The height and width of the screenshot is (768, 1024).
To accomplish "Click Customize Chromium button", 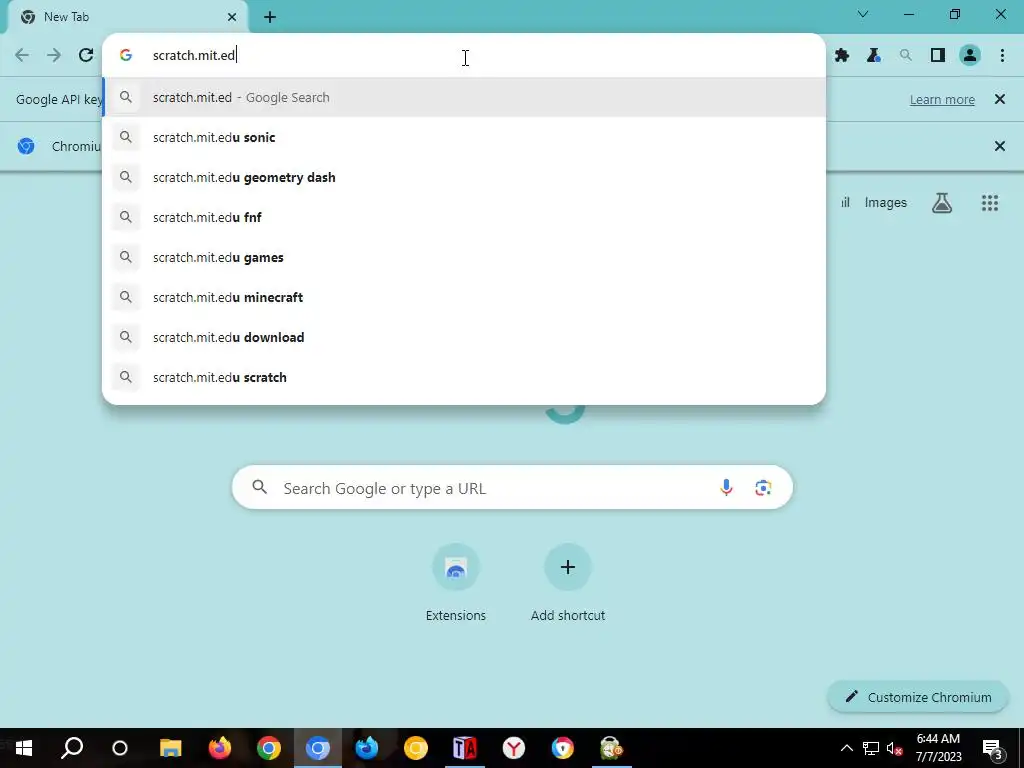I will click(x=918, y=697).
